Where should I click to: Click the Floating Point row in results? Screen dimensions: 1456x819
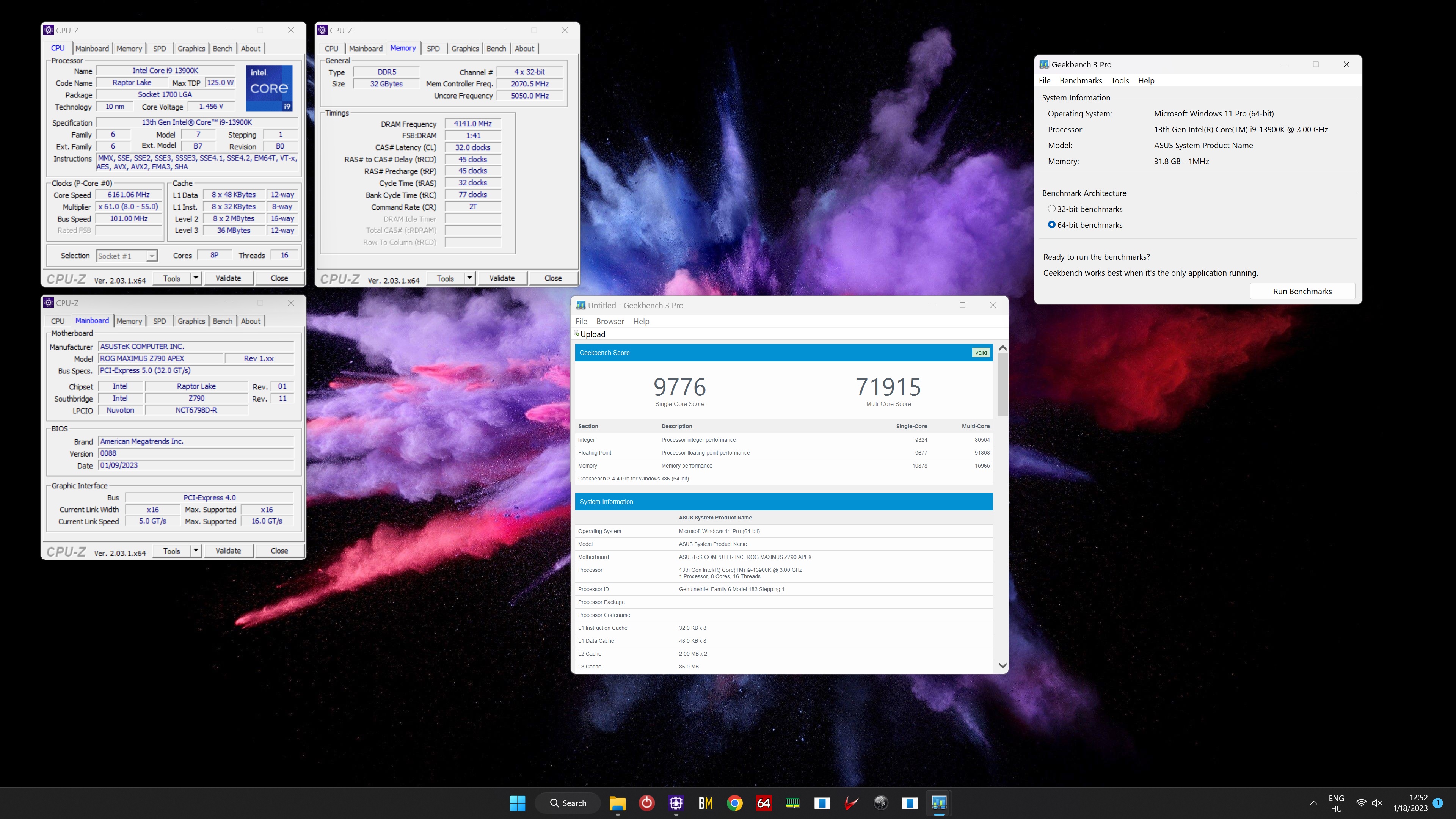coord(783,453)
